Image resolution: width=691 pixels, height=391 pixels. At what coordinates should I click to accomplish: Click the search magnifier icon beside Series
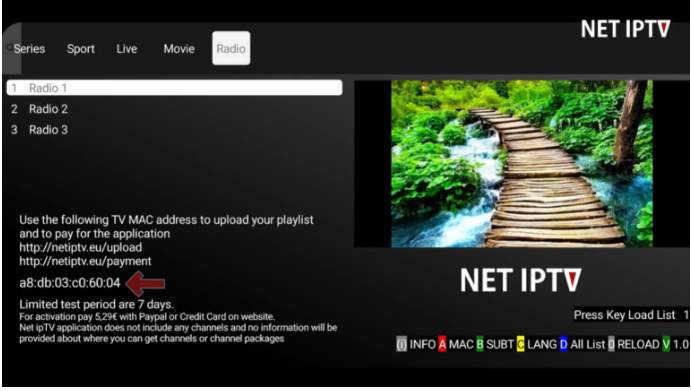(9, 47)
